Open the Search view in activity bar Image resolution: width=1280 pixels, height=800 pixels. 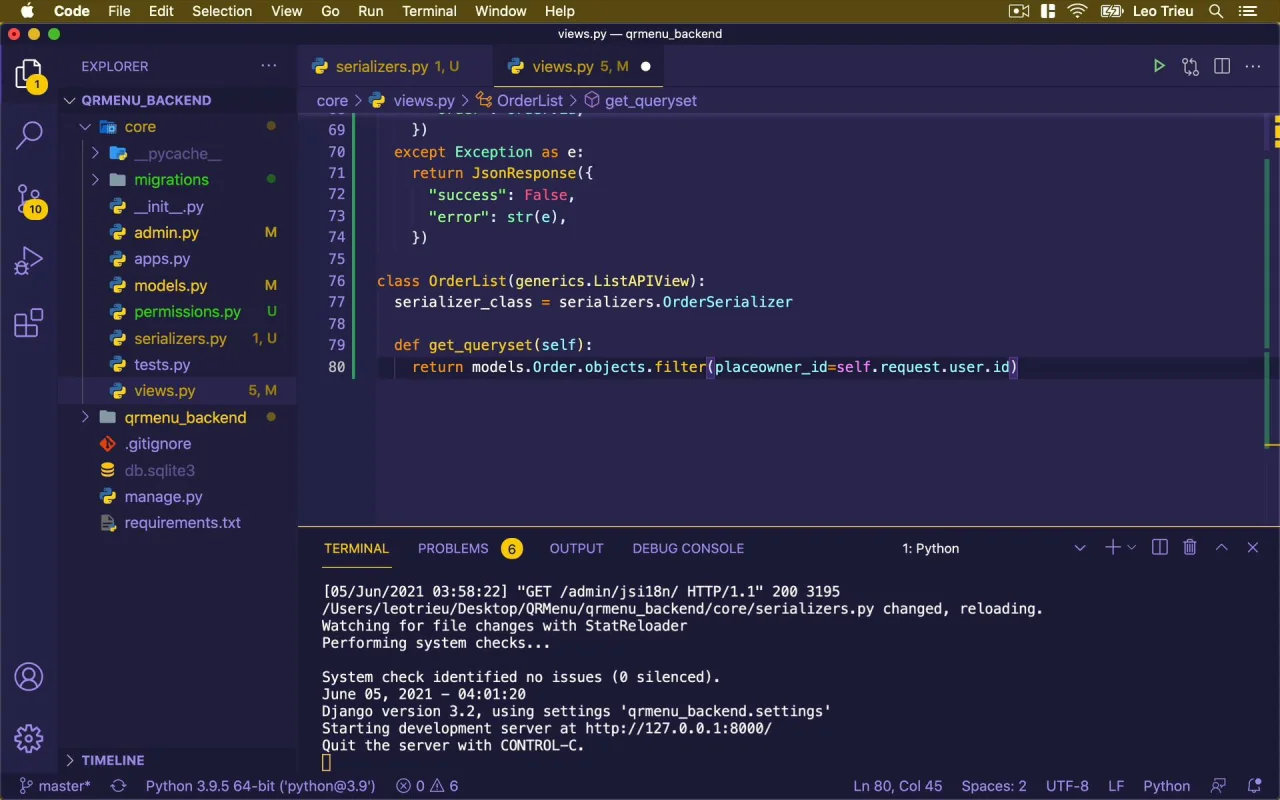29,135
